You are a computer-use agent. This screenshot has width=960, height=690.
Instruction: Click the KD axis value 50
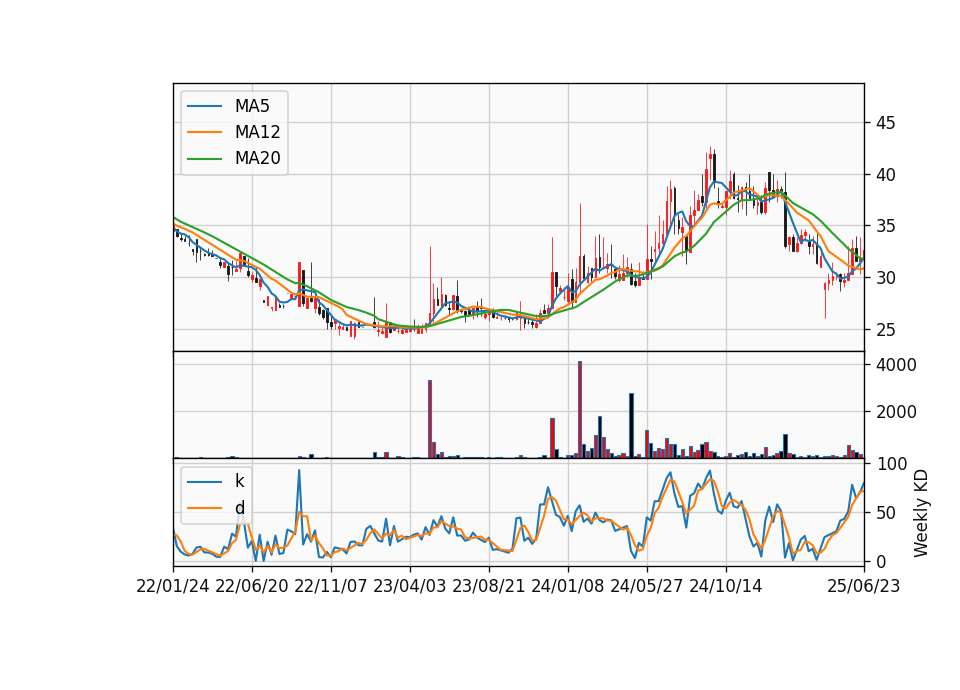pyautogui.click(x=886, y=513)
